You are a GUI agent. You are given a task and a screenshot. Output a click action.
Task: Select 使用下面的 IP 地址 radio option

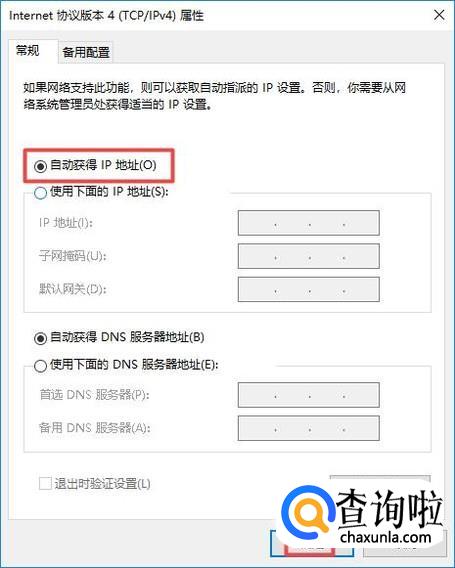click(x=40, y=192)
